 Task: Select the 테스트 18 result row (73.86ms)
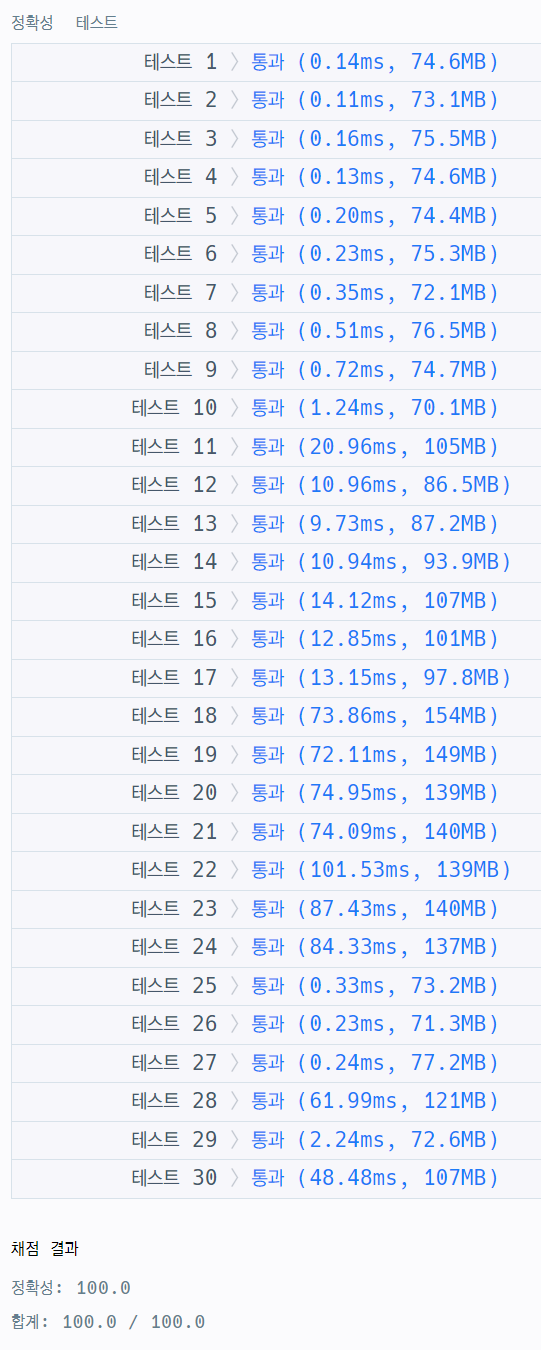pyautogui.click(x=276, y=717)
